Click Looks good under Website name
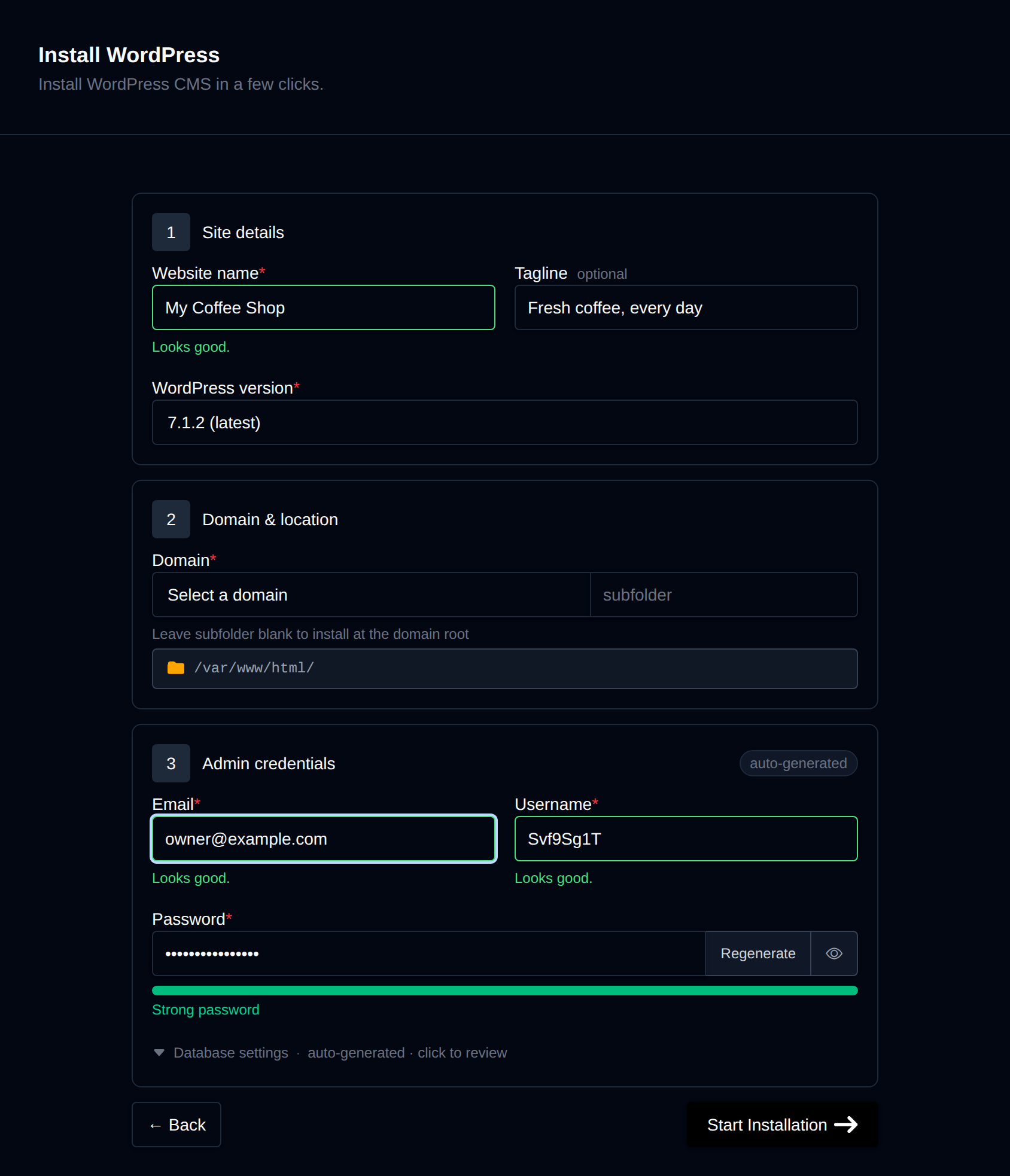 [191, 347]
